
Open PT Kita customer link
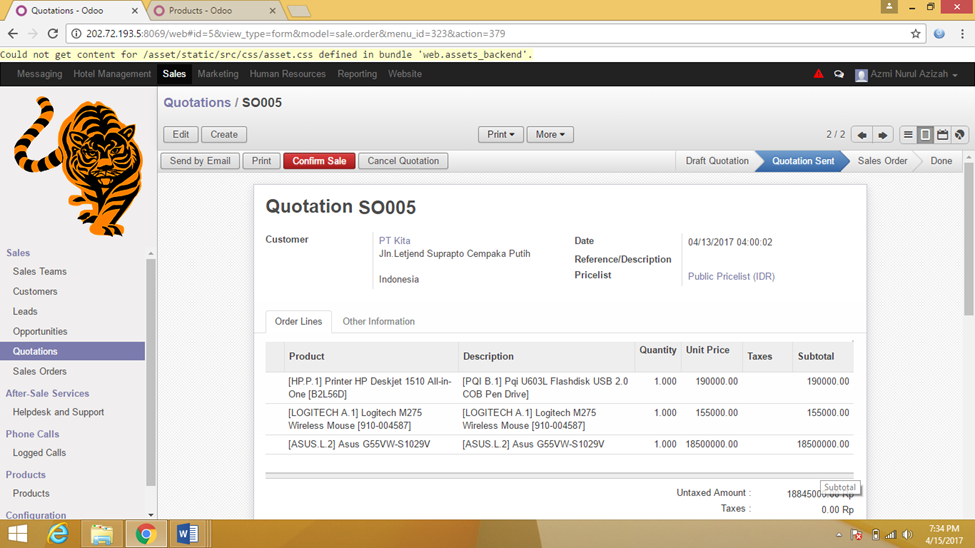pyautogui.click(x=394, y=241)
